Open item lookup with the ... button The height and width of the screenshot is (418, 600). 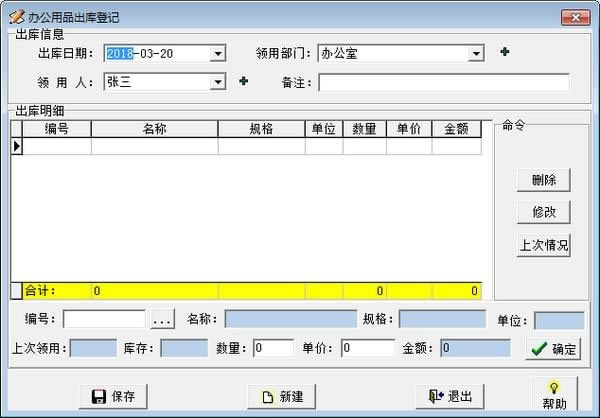click(163, 320)
